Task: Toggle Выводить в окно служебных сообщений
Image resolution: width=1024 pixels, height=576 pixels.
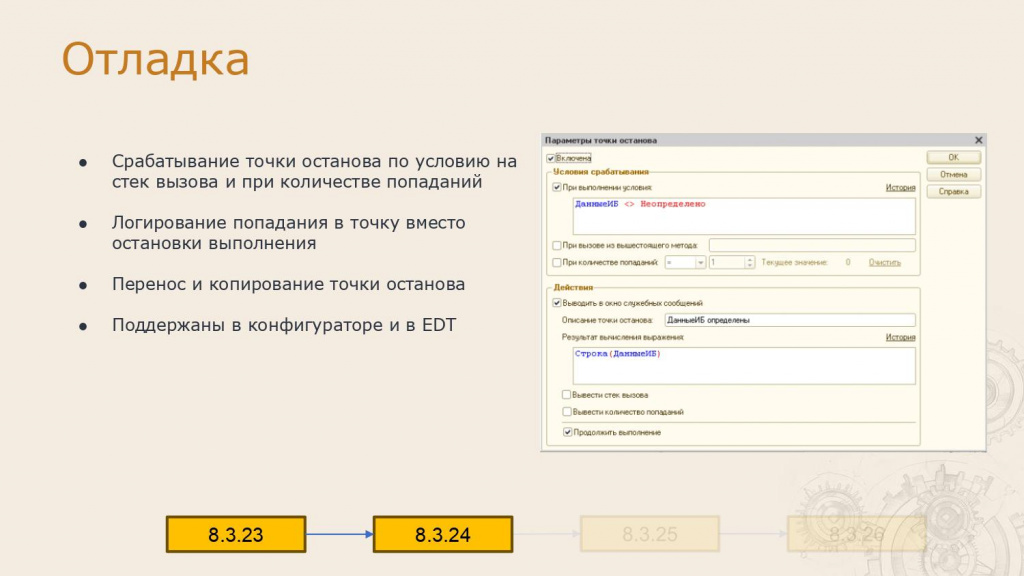Action: click(556, 303)
